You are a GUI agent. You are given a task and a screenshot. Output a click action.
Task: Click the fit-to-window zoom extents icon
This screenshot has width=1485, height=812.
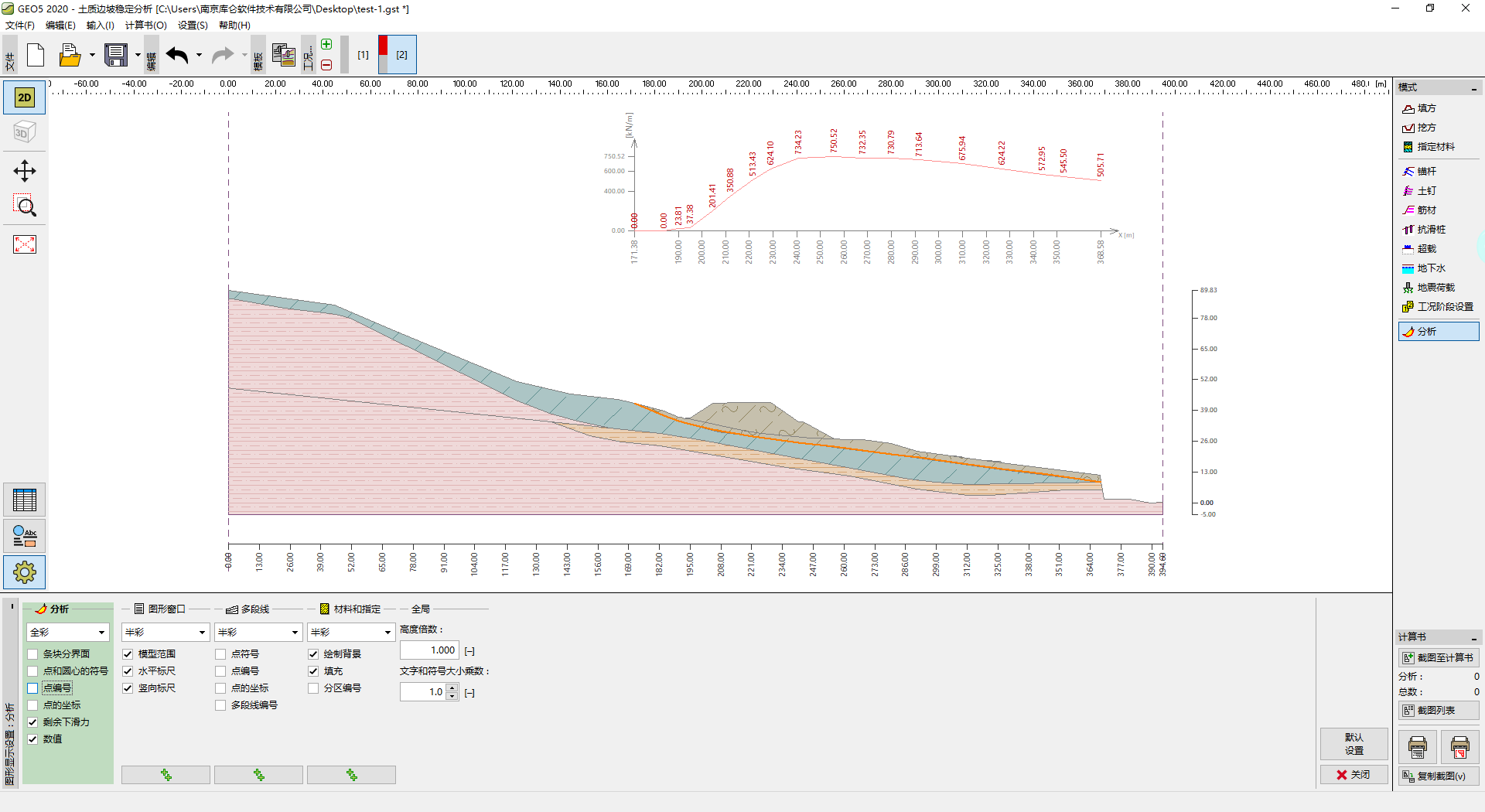tap(24, 244)
